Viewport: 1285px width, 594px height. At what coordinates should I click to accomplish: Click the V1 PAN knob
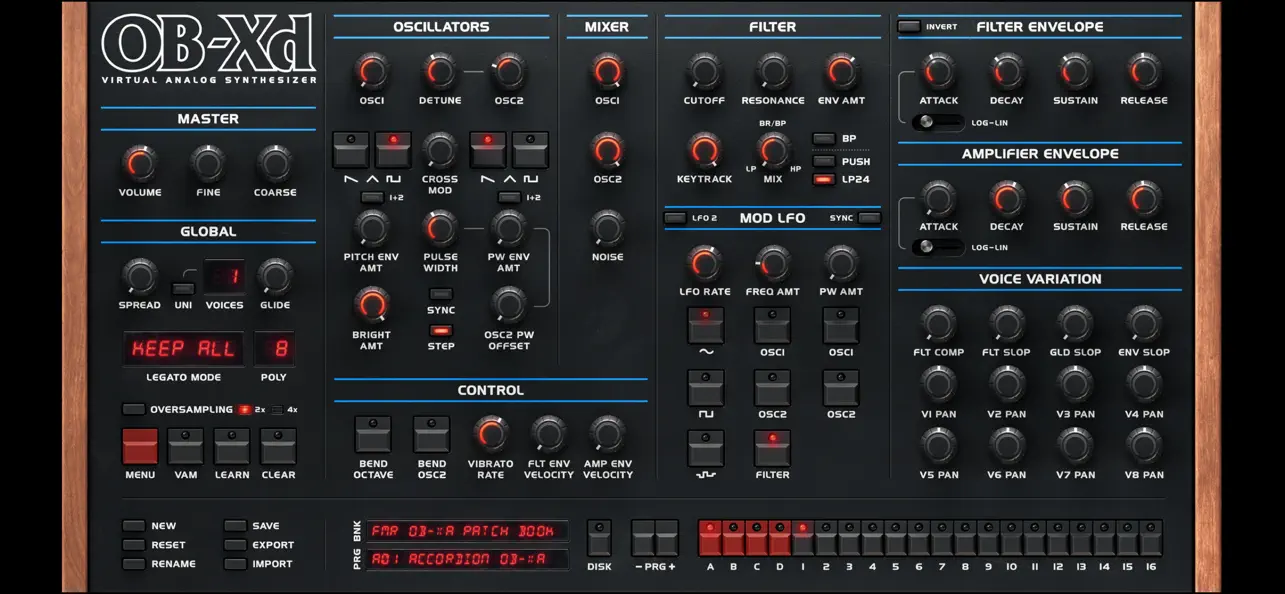938,384
